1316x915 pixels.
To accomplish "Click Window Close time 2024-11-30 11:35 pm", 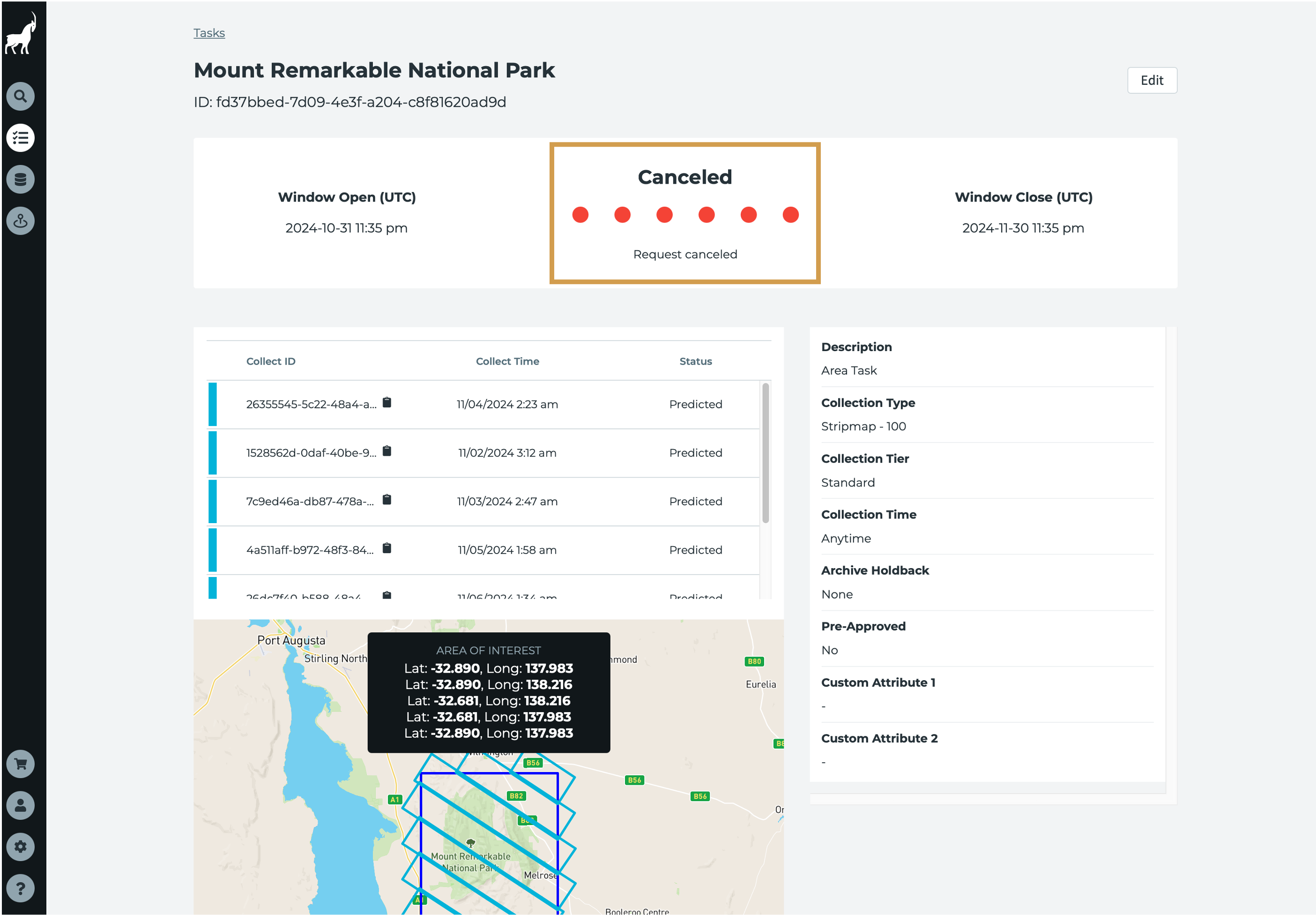I will coord(1023,228).
